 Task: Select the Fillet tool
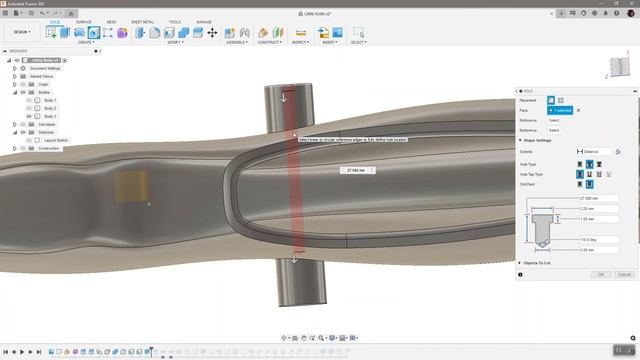click(x=155, y=32)
